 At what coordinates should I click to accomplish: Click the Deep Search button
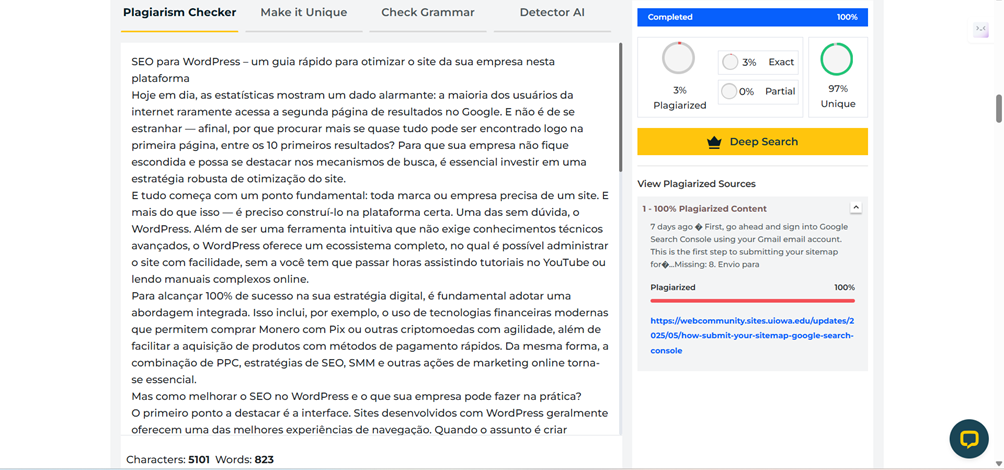click(x=752, y=142)
